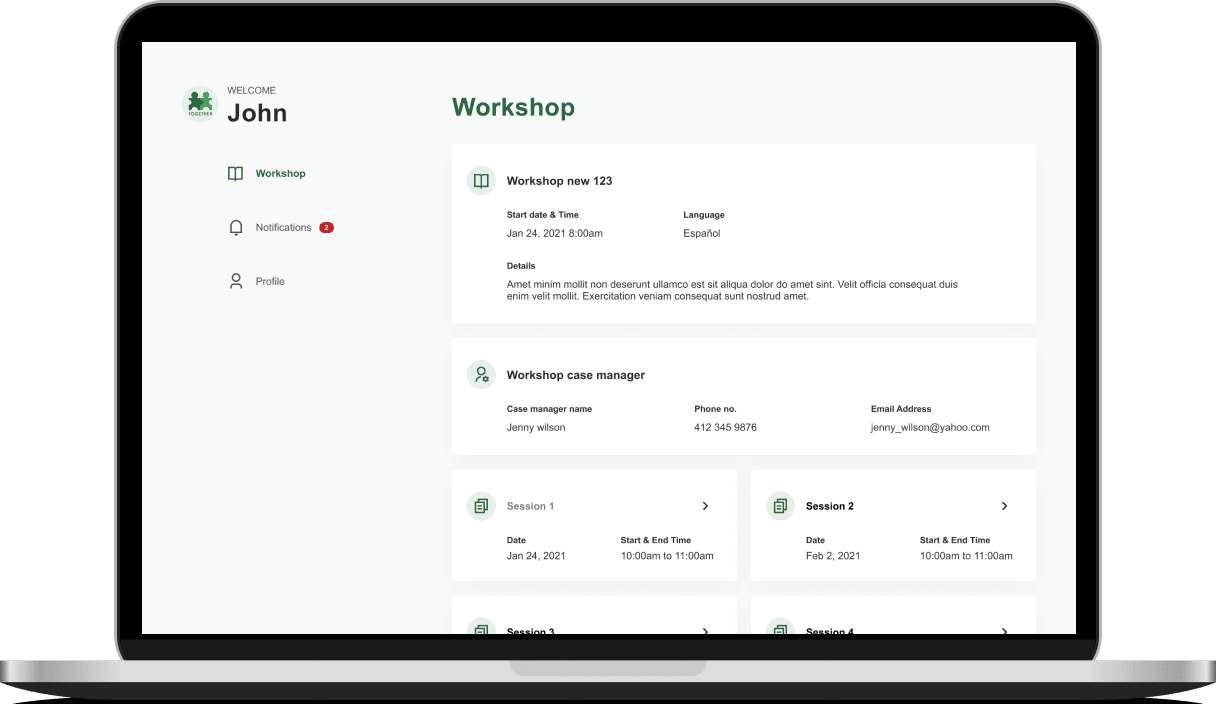Open Session 2 with the right chevron
The width and height of the screenshot is (1216, 704).
(1004, 506)
